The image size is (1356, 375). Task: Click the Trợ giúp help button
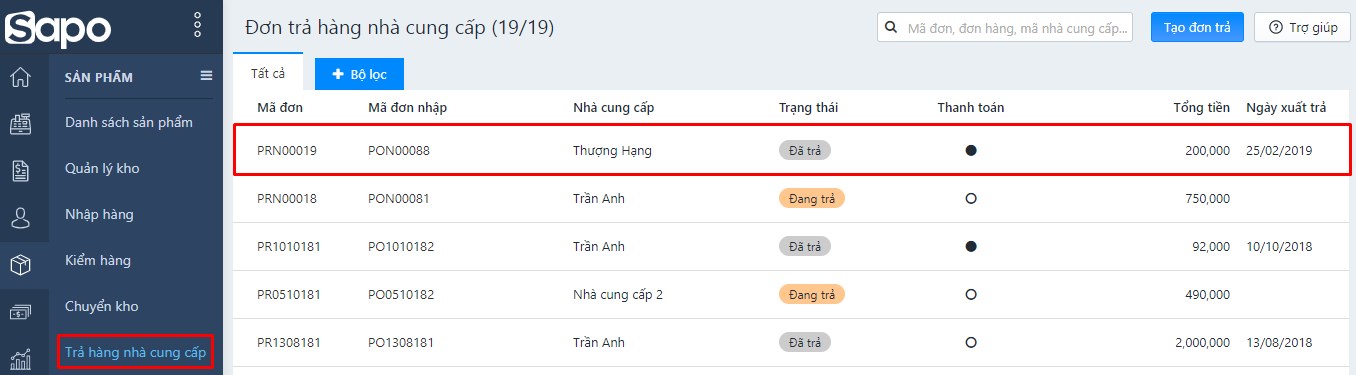click(1302, 27)
